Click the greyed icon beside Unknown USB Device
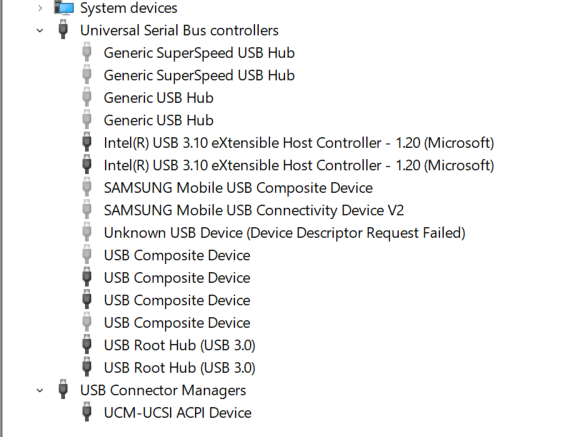579x437 pixels. coord(87,232)
